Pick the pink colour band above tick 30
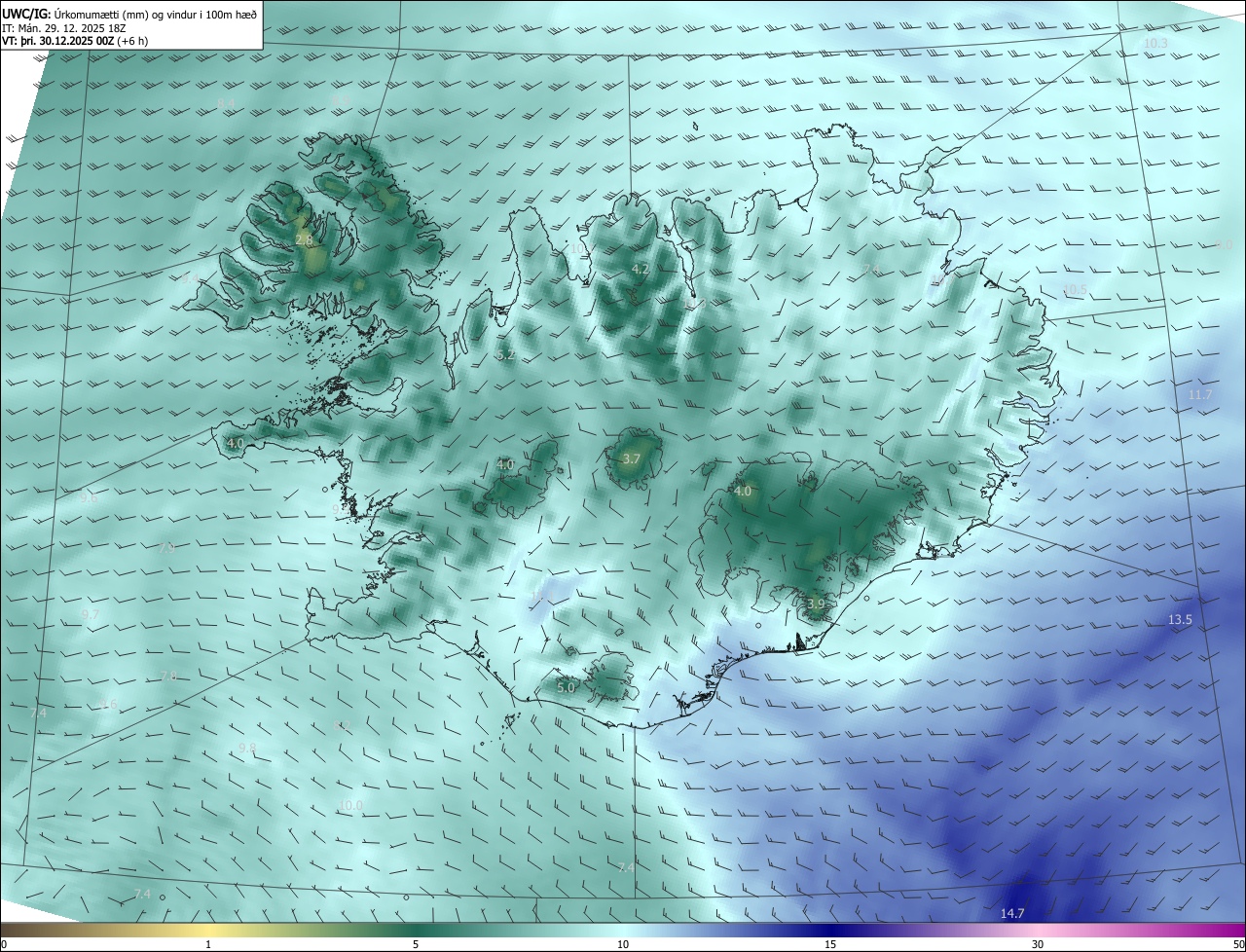Viewport: 1246px width, 952px height. pos(1038,930)
